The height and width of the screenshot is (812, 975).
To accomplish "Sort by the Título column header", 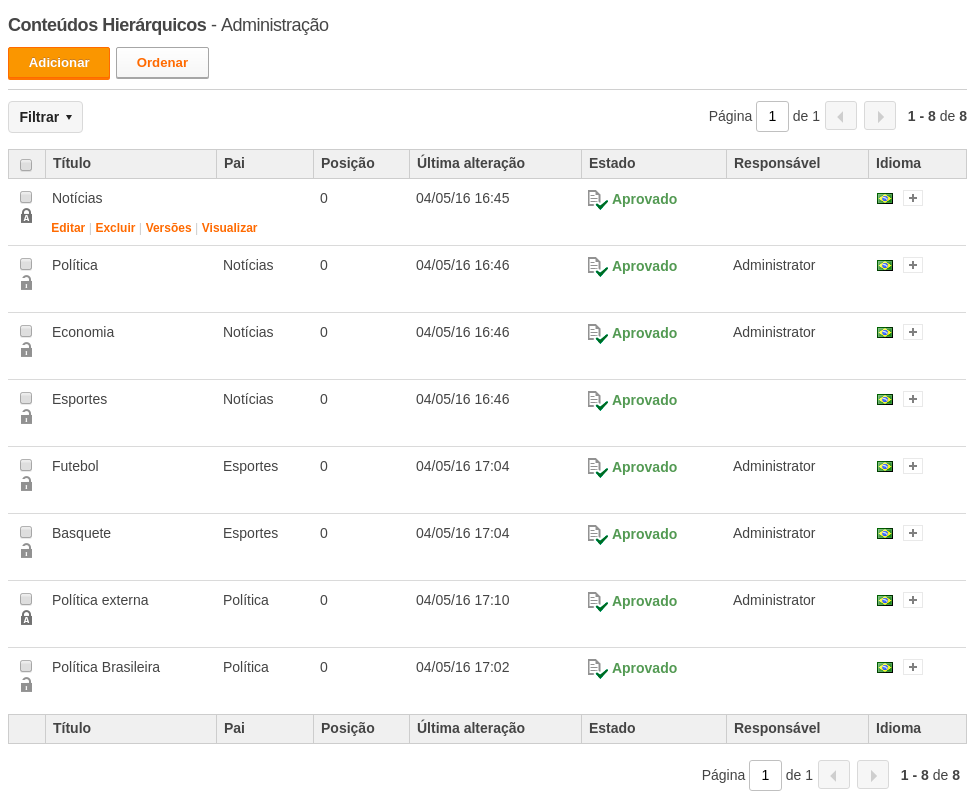I will click(x=72, y=163).
